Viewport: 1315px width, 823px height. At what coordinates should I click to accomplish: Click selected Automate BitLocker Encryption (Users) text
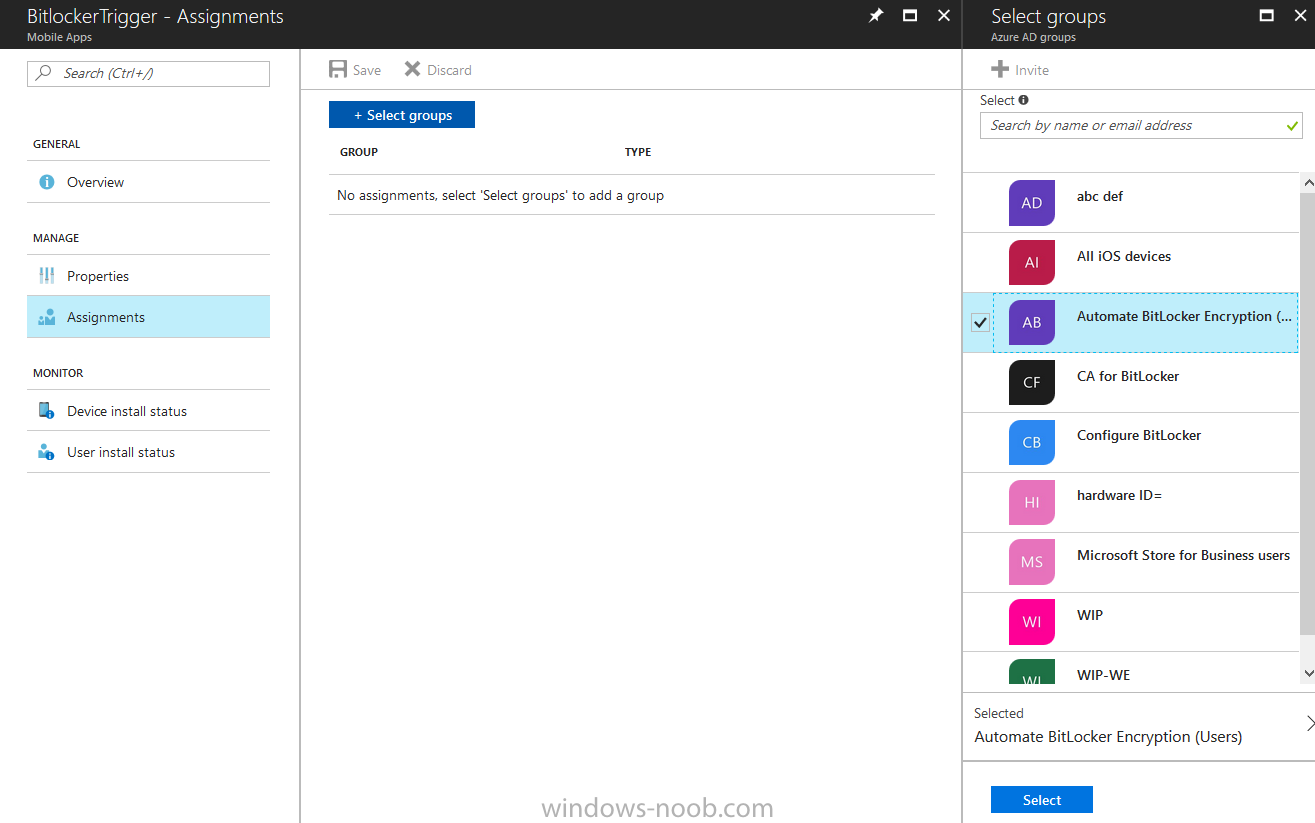coord(1108,737)
